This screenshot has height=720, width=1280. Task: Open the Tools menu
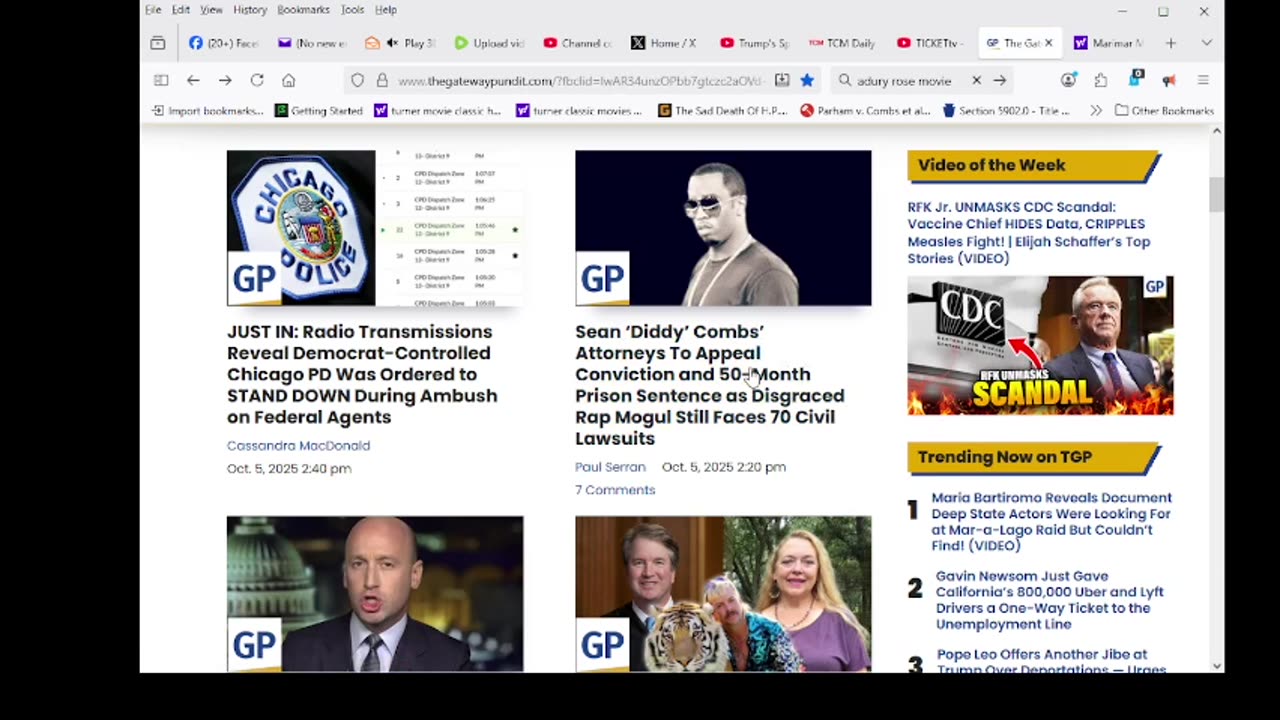(352, 10)
